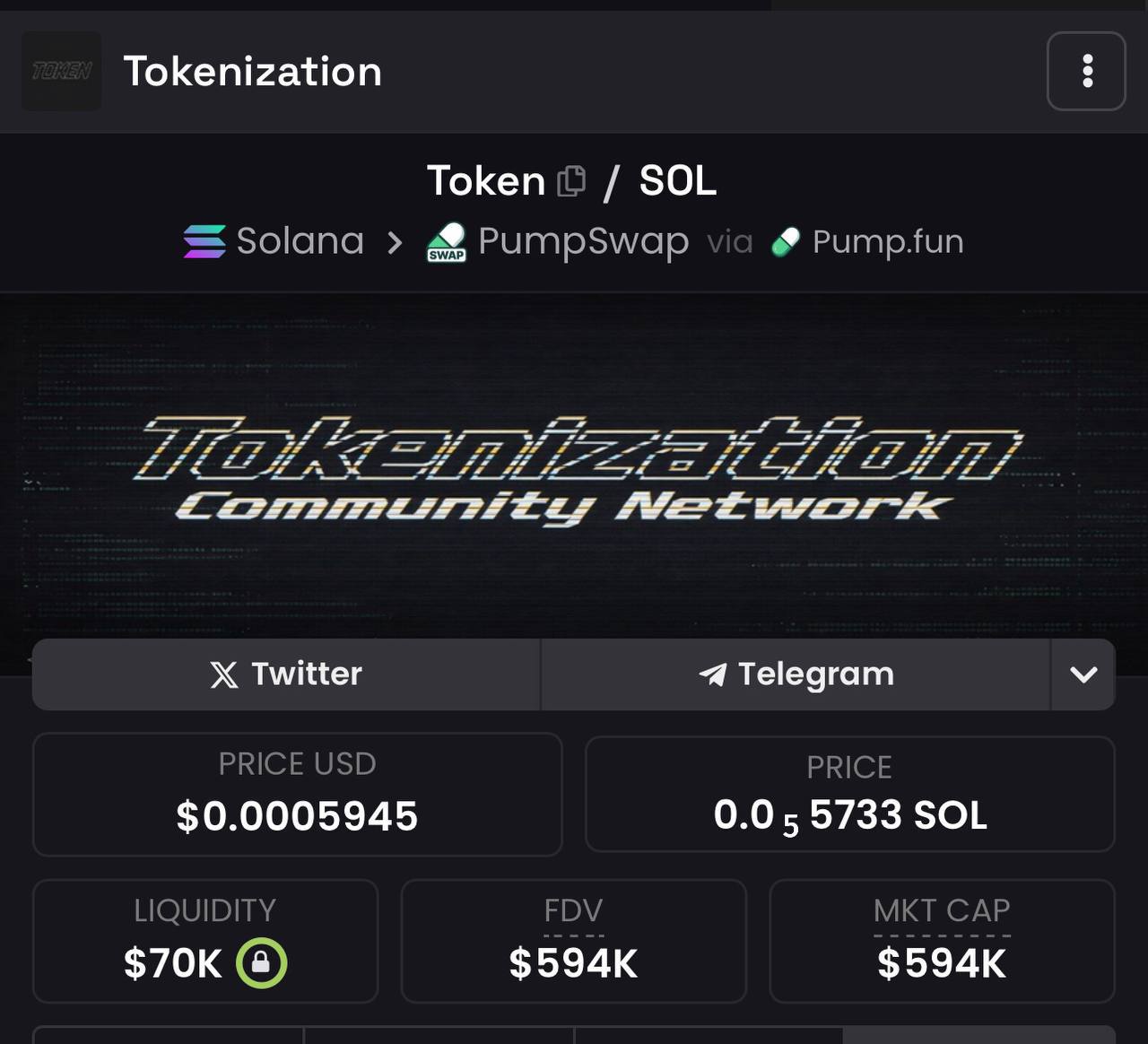Click the Solana chain logo icon
Viewport: 1148px width, 1044px height.
tap(204, 241)
